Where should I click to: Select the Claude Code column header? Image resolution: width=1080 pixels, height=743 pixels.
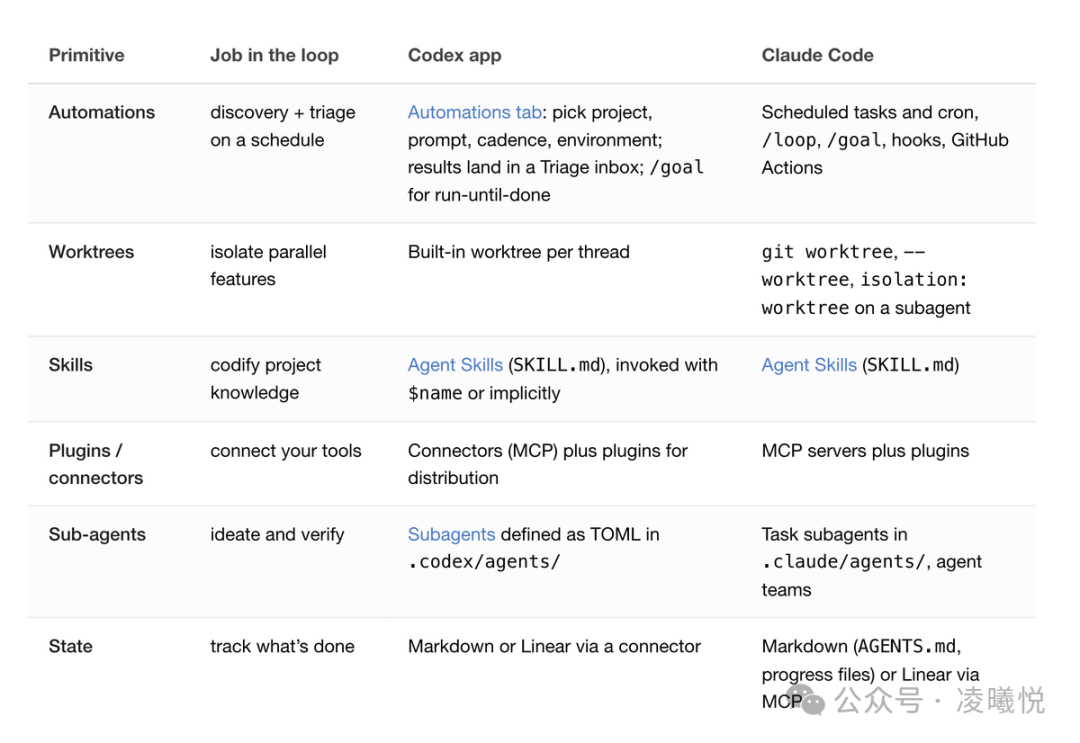818,55
